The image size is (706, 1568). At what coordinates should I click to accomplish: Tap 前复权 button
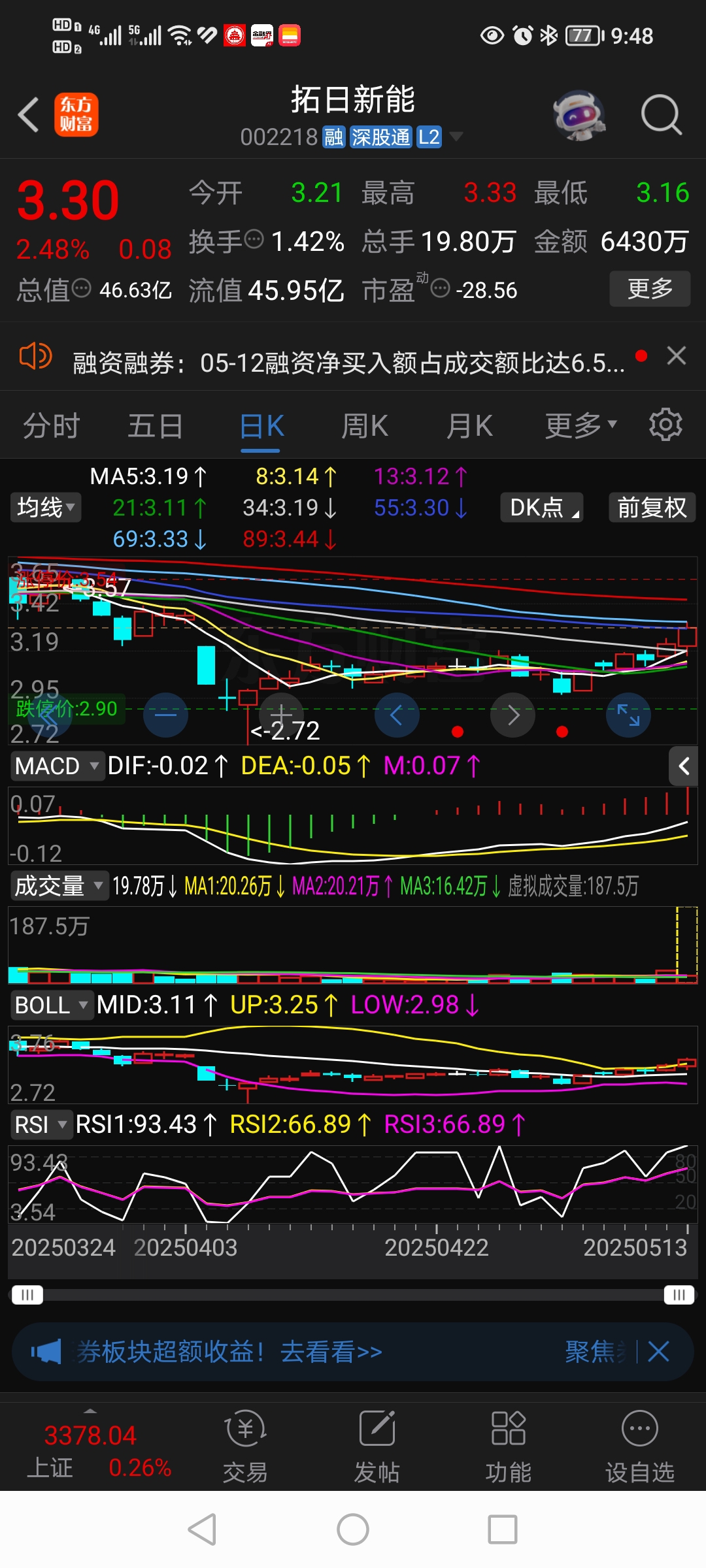pos(652,508)
